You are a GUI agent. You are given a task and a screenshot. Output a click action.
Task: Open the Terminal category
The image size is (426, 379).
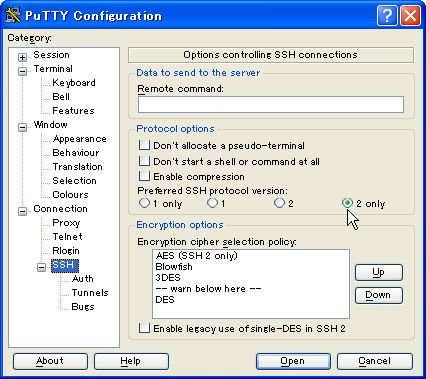tap(53, 69)
